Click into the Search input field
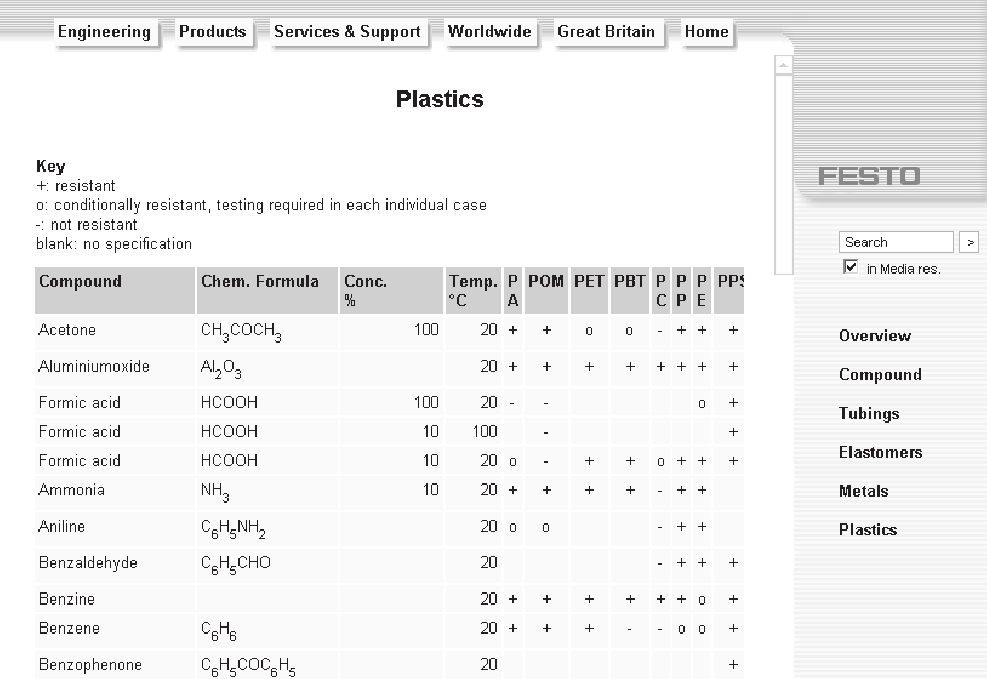The width and height of the screenshot is (987, 679). 896,242
